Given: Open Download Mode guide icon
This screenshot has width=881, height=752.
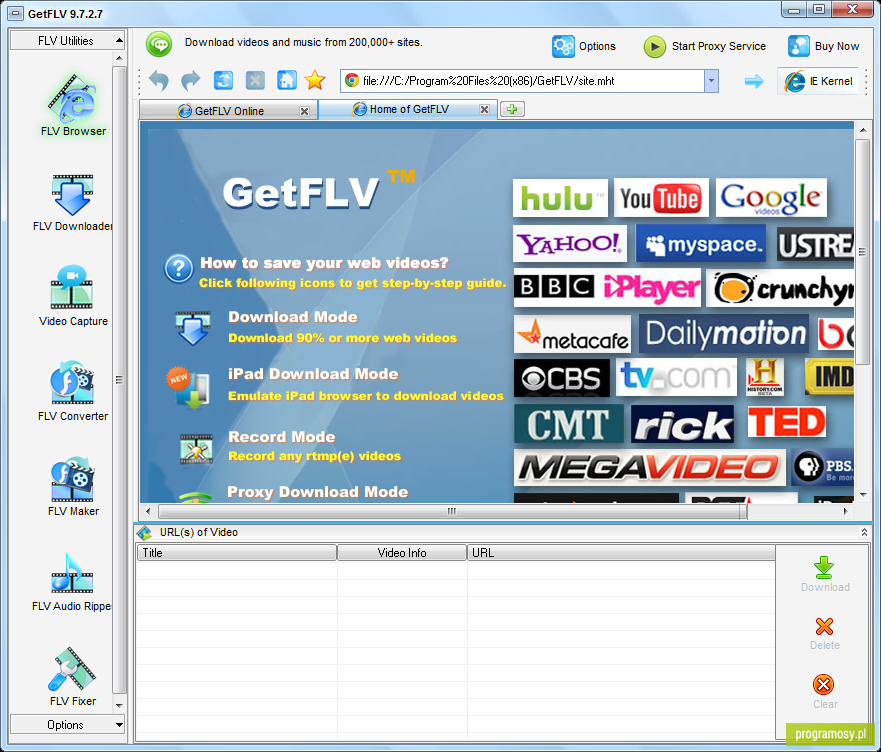Looking at the screenshot, I should (193, 328).
